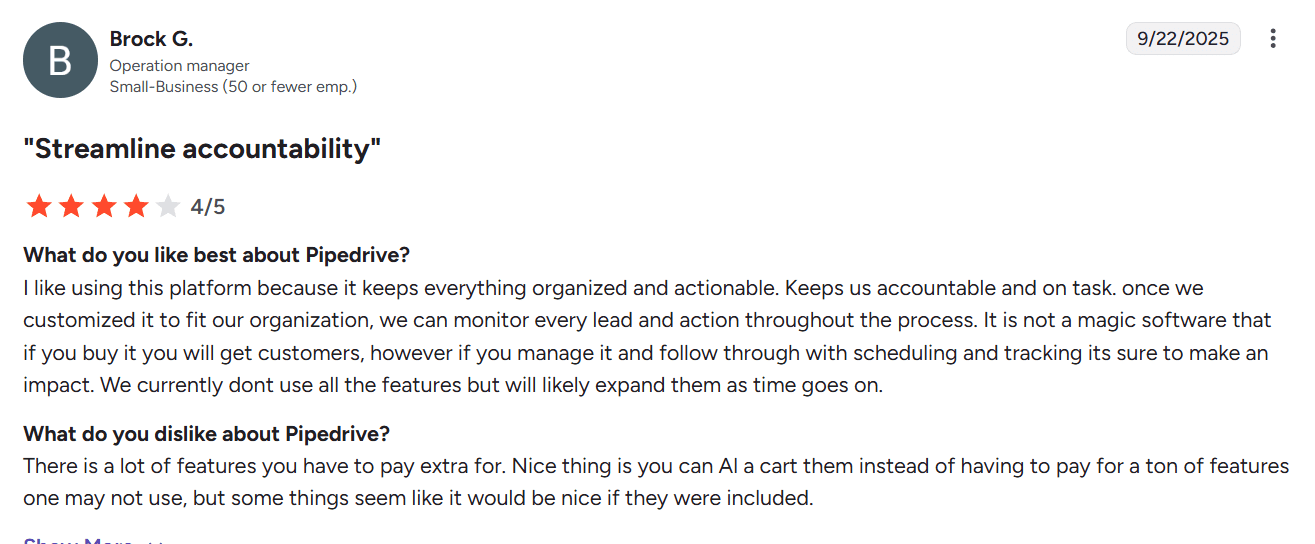The height and width of the screenshot is (544, 1315).
Task: Click the fourth orange rating star
Action: click(136, 207)
